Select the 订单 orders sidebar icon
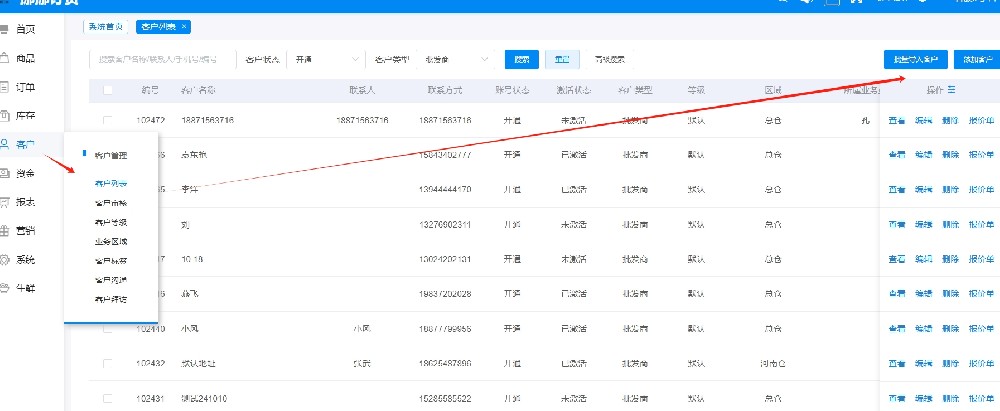 (x=6, y=87)
